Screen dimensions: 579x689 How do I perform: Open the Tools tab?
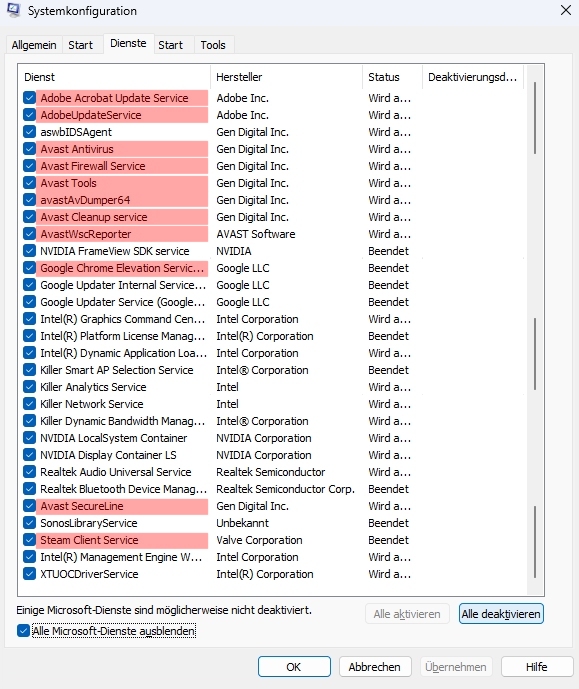coord(213,45)
